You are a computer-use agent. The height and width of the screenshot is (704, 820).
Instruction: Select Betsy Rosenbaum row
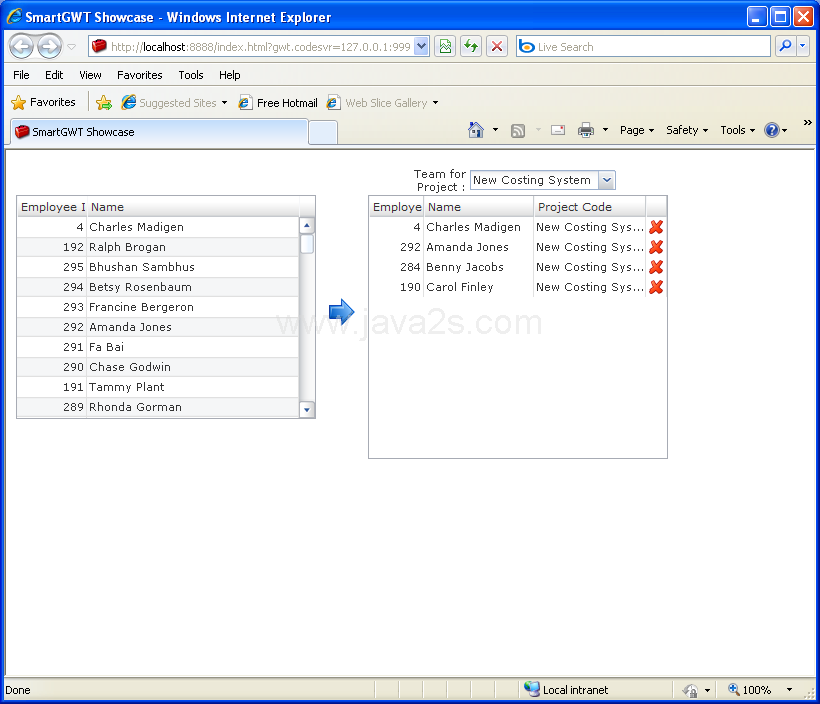click(x=157, y=287)
